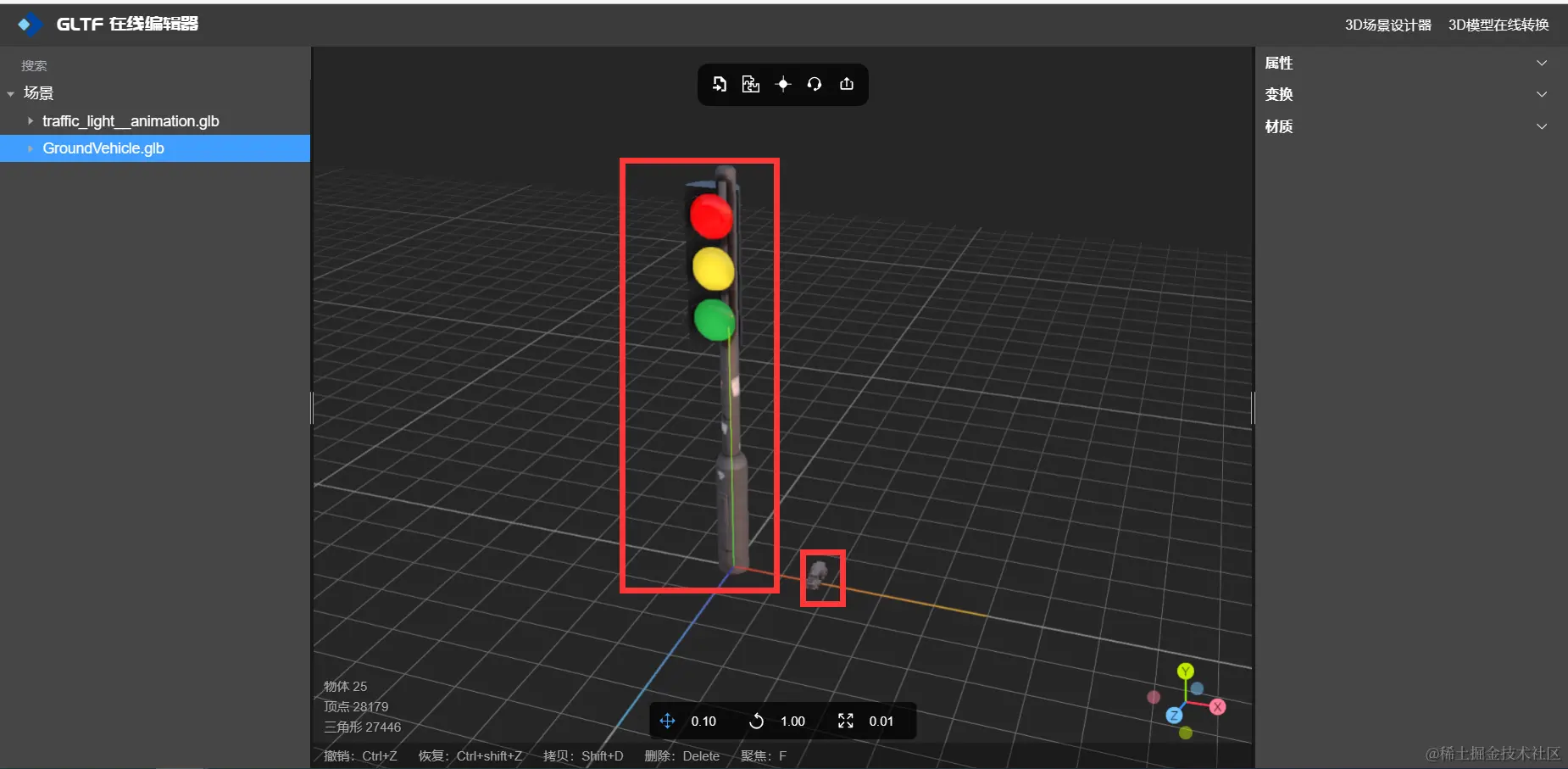The image size is (1568, 769).
Task: Open the 变换 panel header
Action: pos(1407,94)
